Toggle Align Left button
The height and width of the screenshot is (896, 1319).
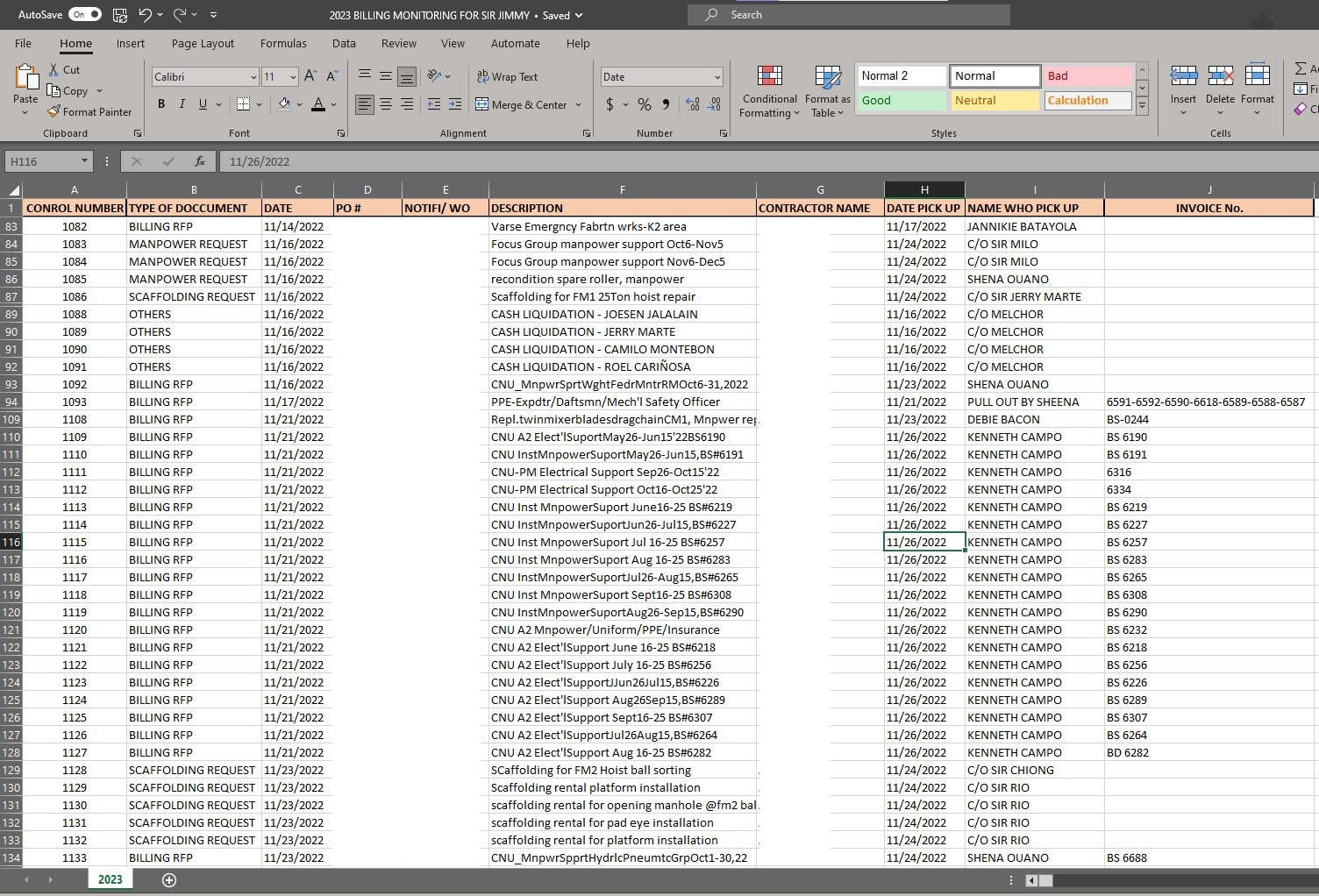pyautogui.click(x=365, y=104)
